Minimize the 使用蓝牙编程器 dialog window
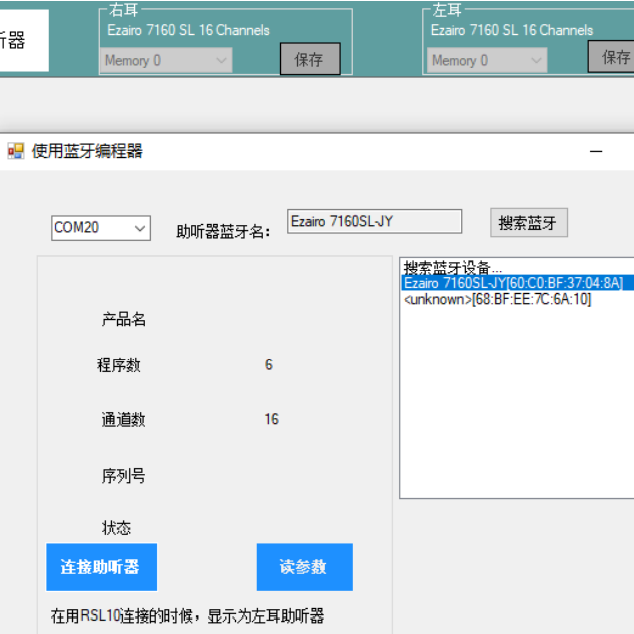This screenshot has height=634, width=634. tap(596, 152)
